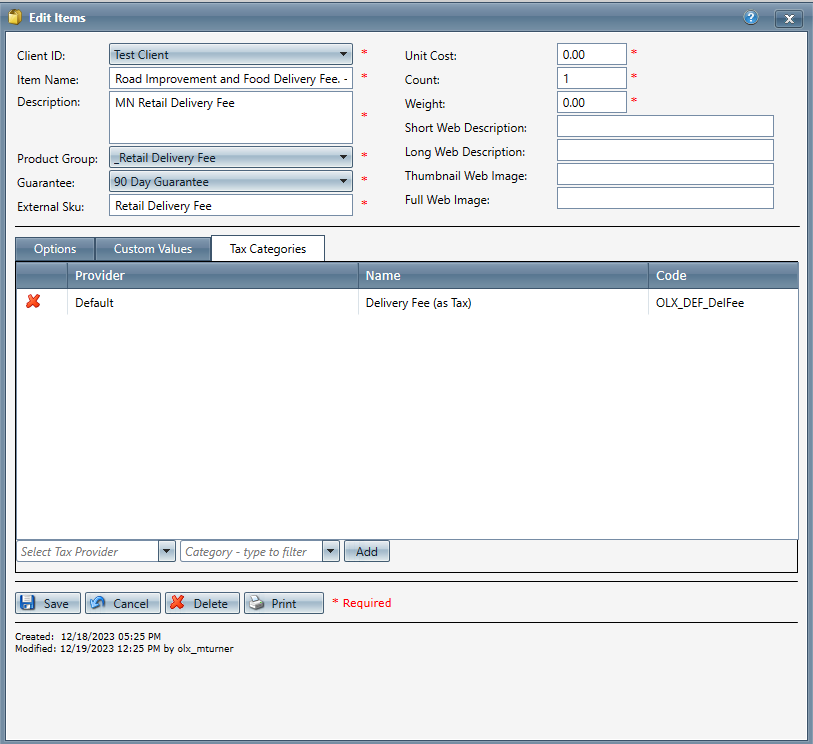
Task: Open the Guarantee dropdown
Action: tap(231, 181)
